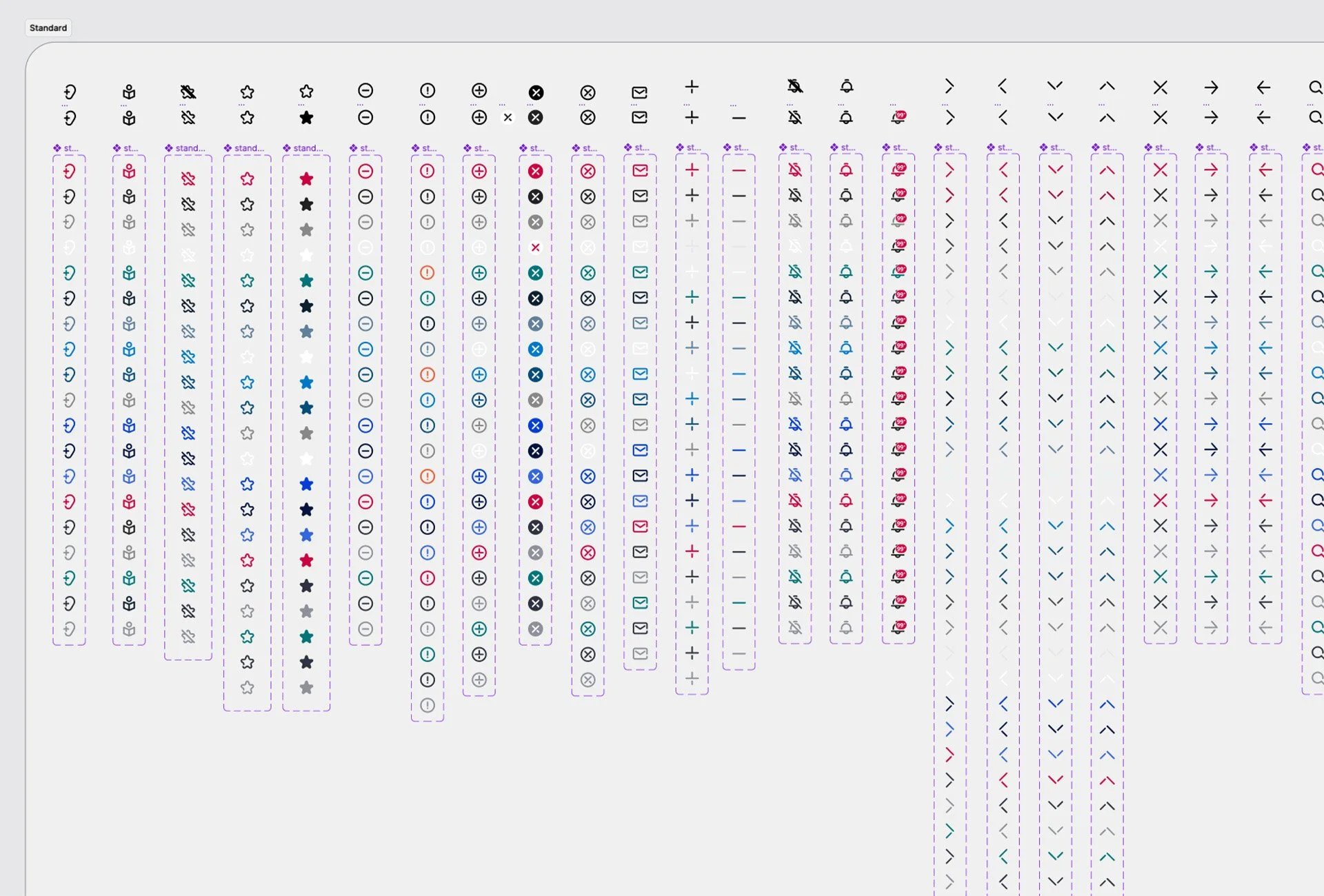
Task: Click the topmost arrow-left icon
Action: [1263, 88]
